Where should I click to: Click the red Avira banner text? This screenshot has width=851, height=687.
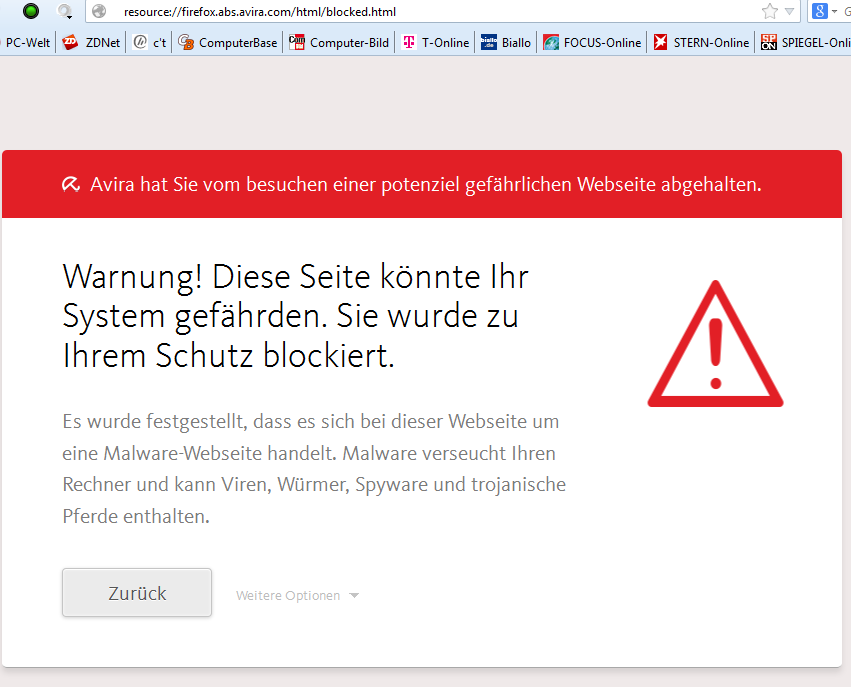(x=426, y=185)
